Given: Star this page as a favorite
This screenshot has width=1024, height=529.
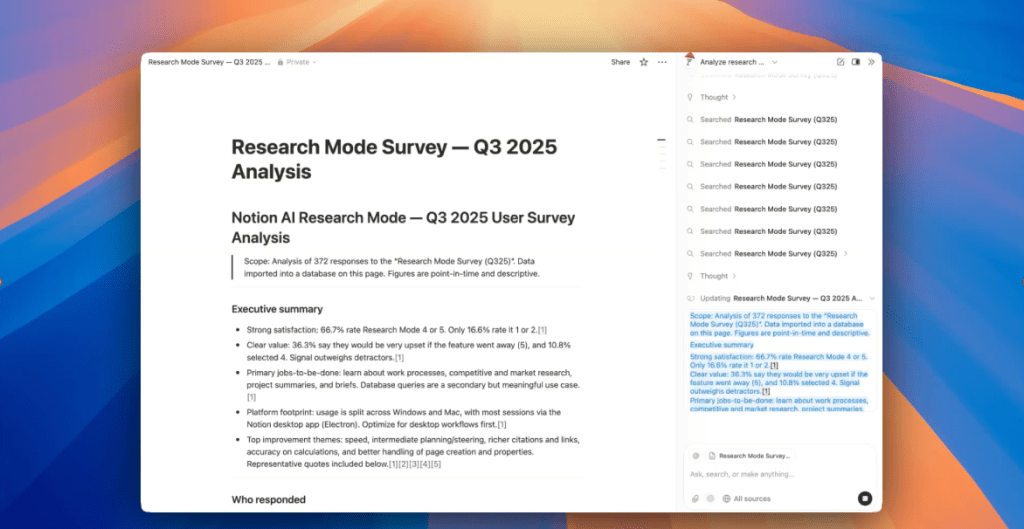Looking at the screenshot, I should [644, 62].
